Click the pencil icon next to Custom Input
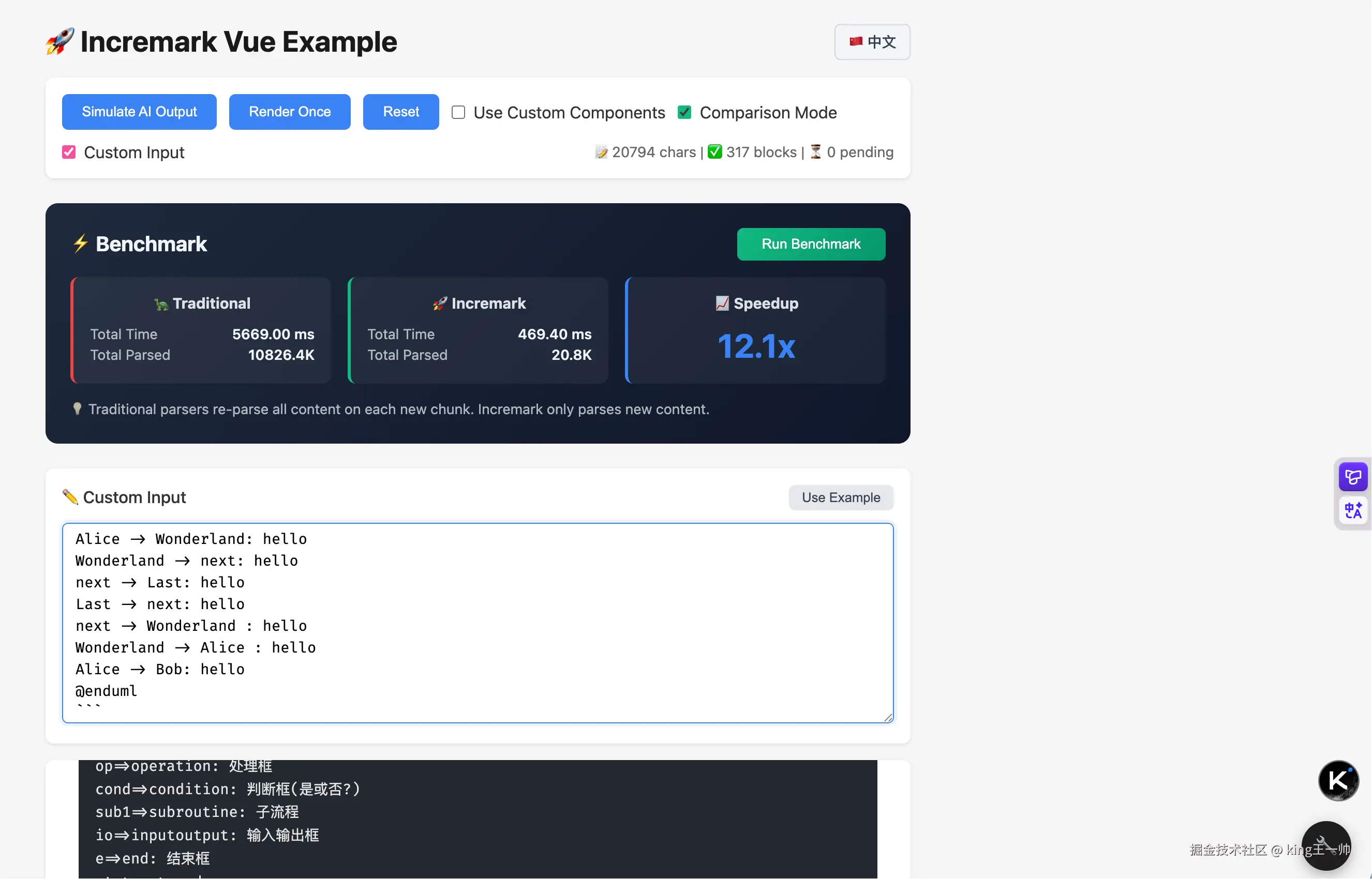This screenshot has width=1372, height=879. tap(70, 497)
